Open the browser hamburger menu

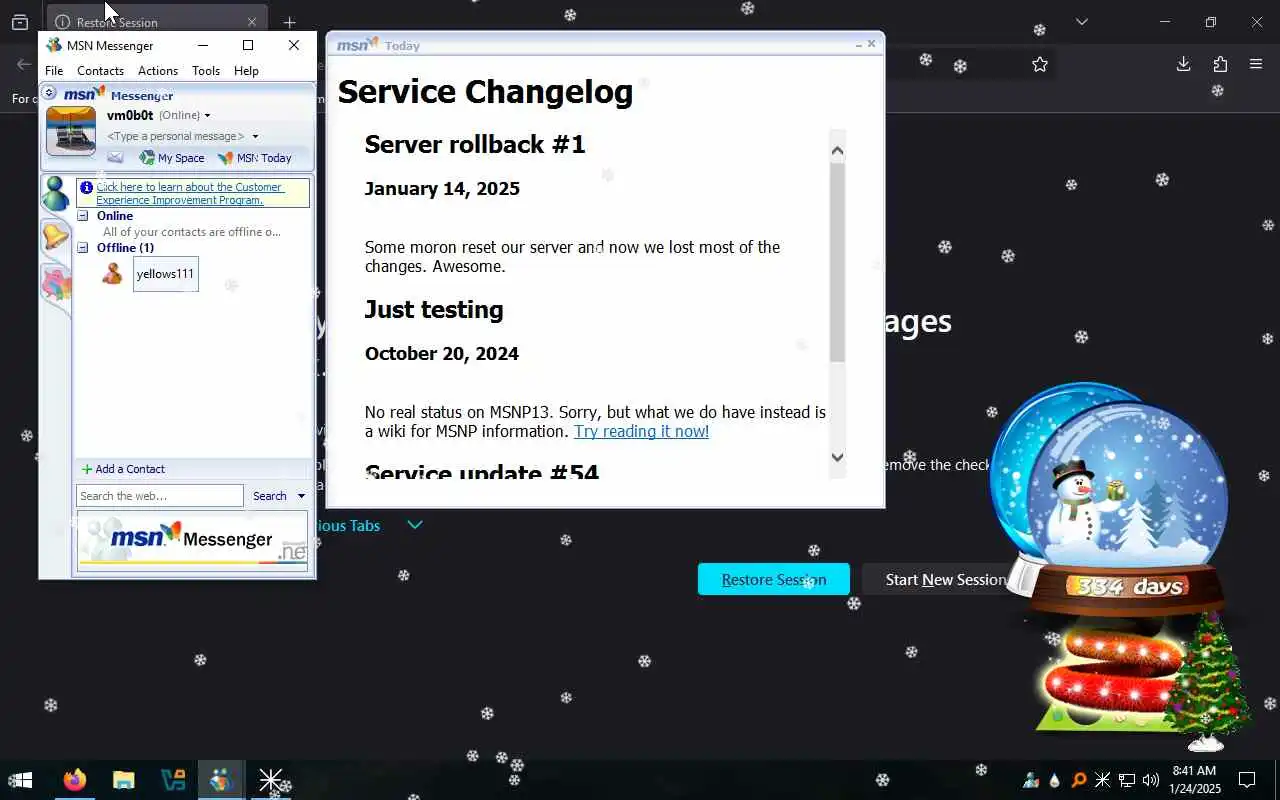point(1256,64)
